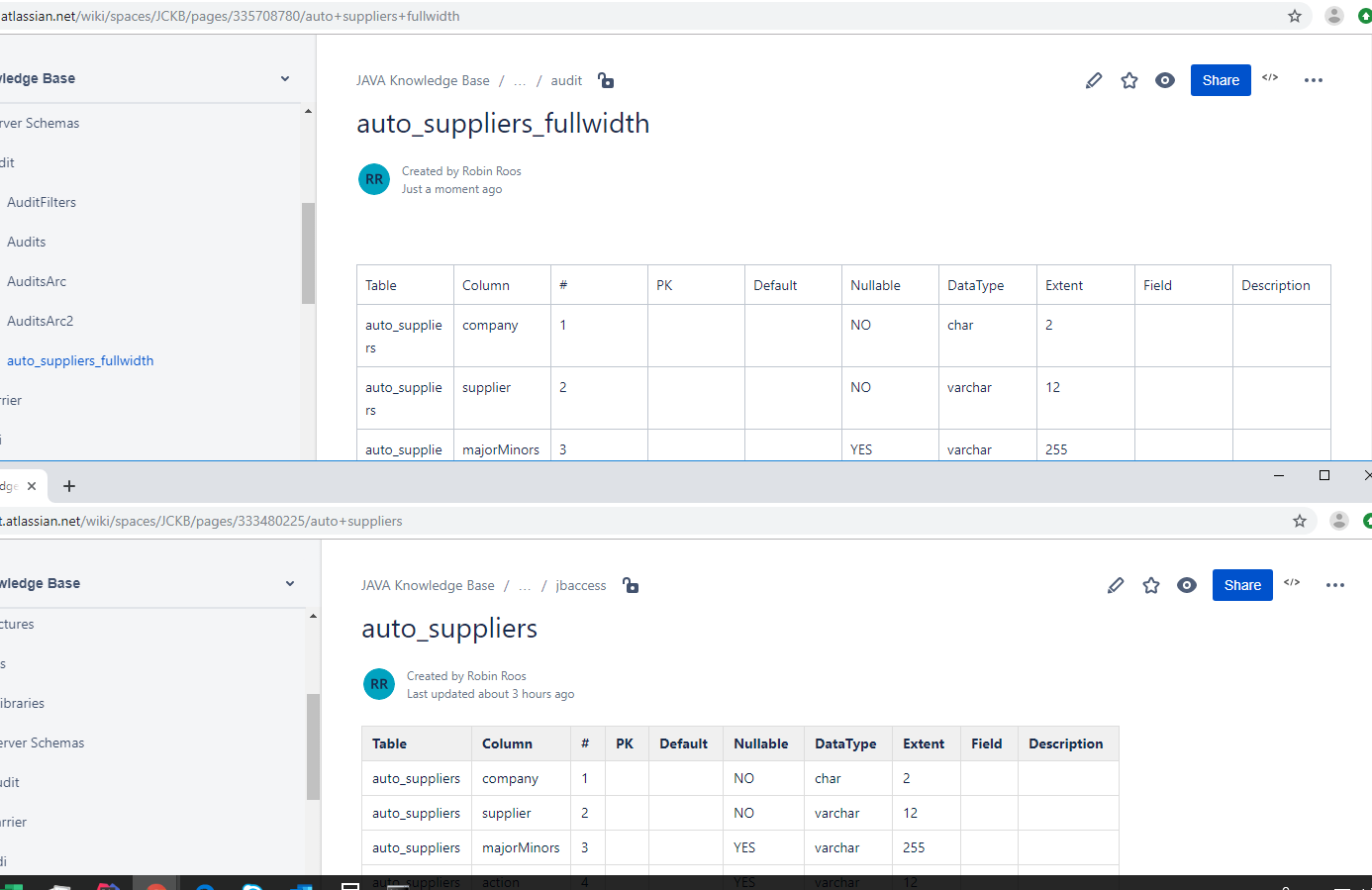Edit the auto_suppliers page with pencil icon
The width and height of the screenshot is (1372, 890).
coord(1116,585)
